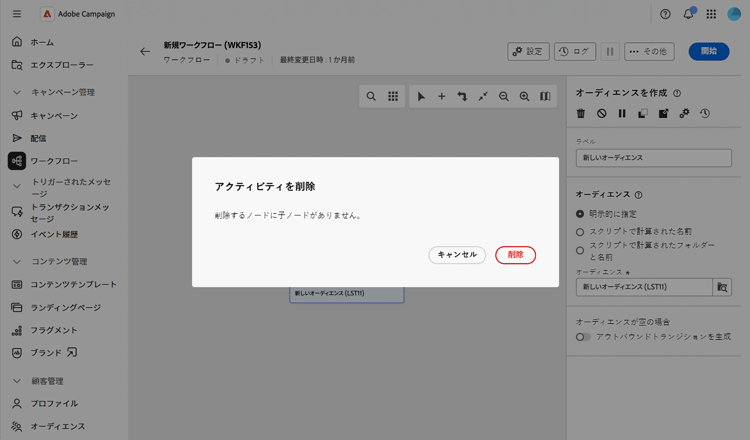Open the app switcher grid
Screen dimensions: 750x440
pyautogui.click(x=711, y=14)
